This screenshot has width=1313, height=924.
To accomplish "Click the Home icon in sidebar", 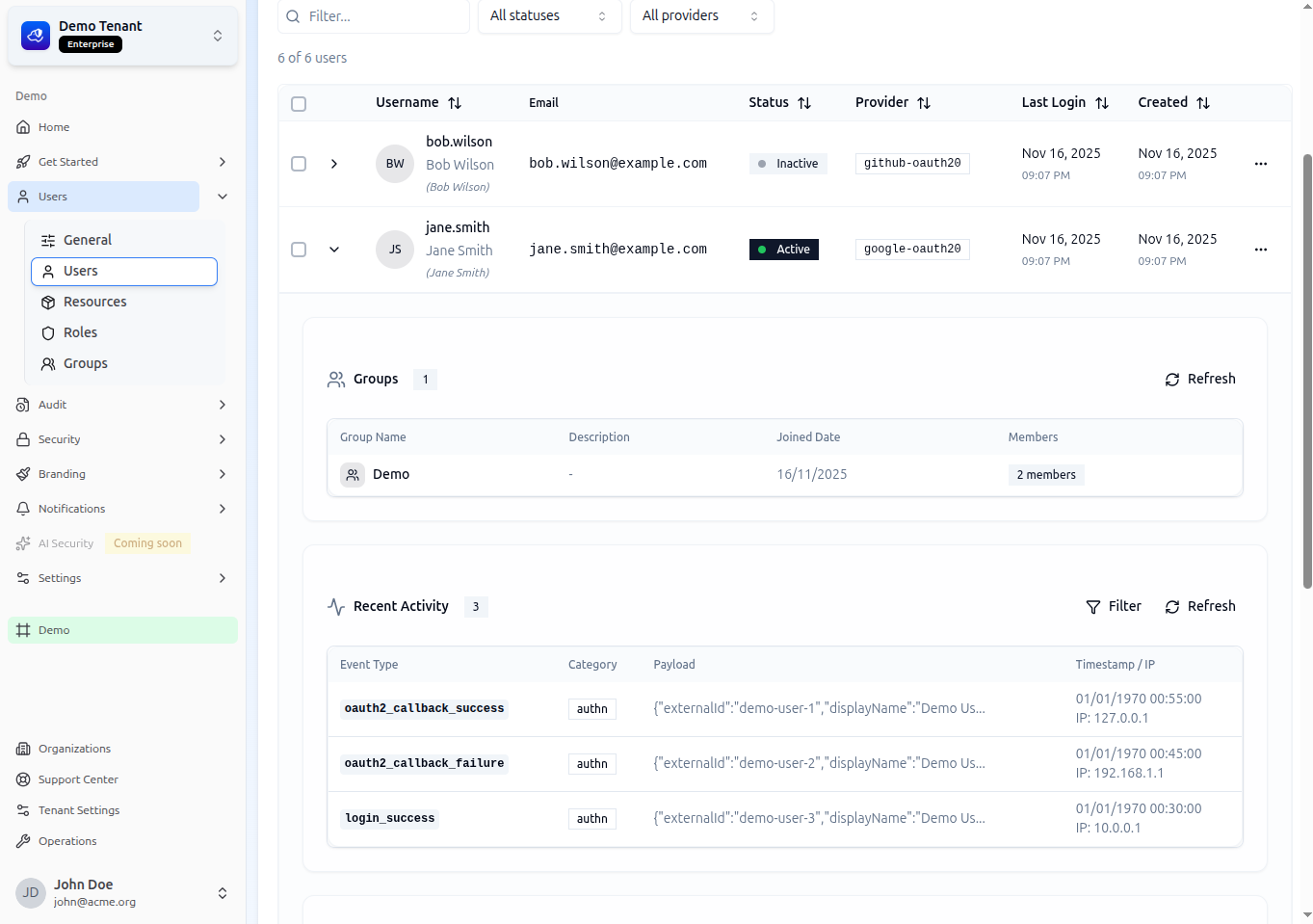I will point(23,127).
